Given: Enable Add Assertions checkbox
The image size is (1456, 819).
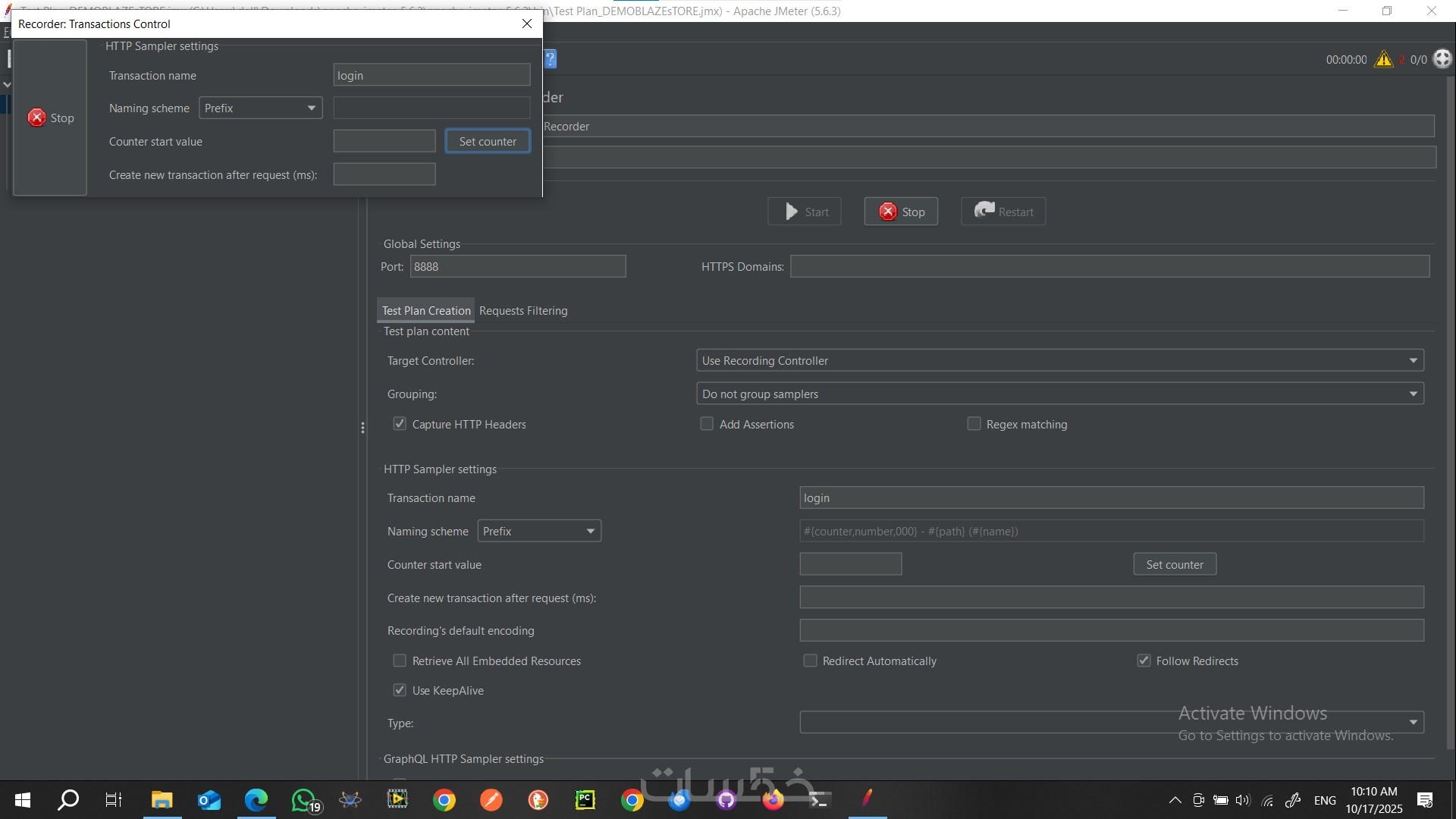Looking at the screenshot, I should coord(707,424).
